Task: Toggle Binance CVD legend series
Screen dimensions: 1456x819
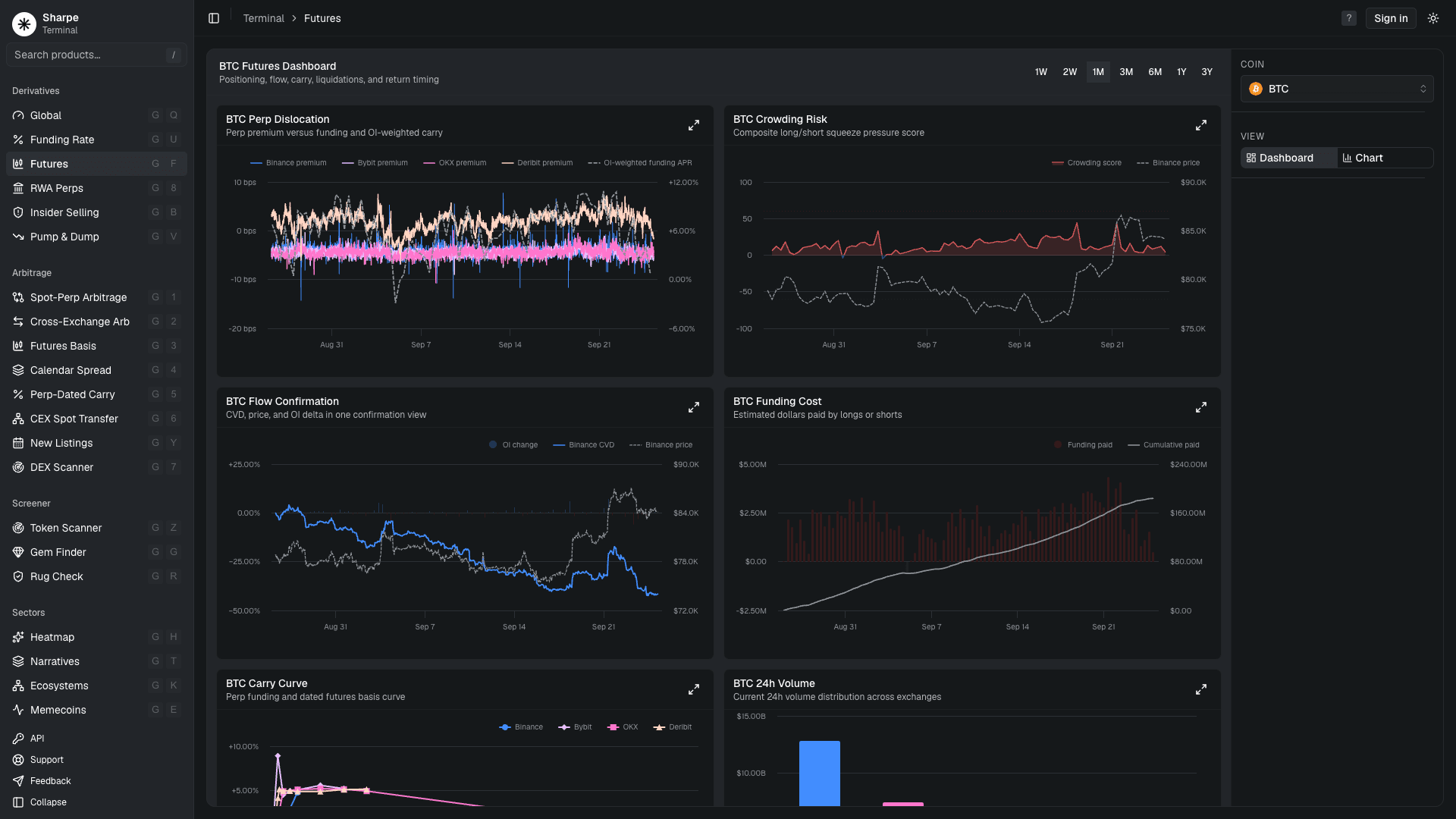Action: point(583,444)
